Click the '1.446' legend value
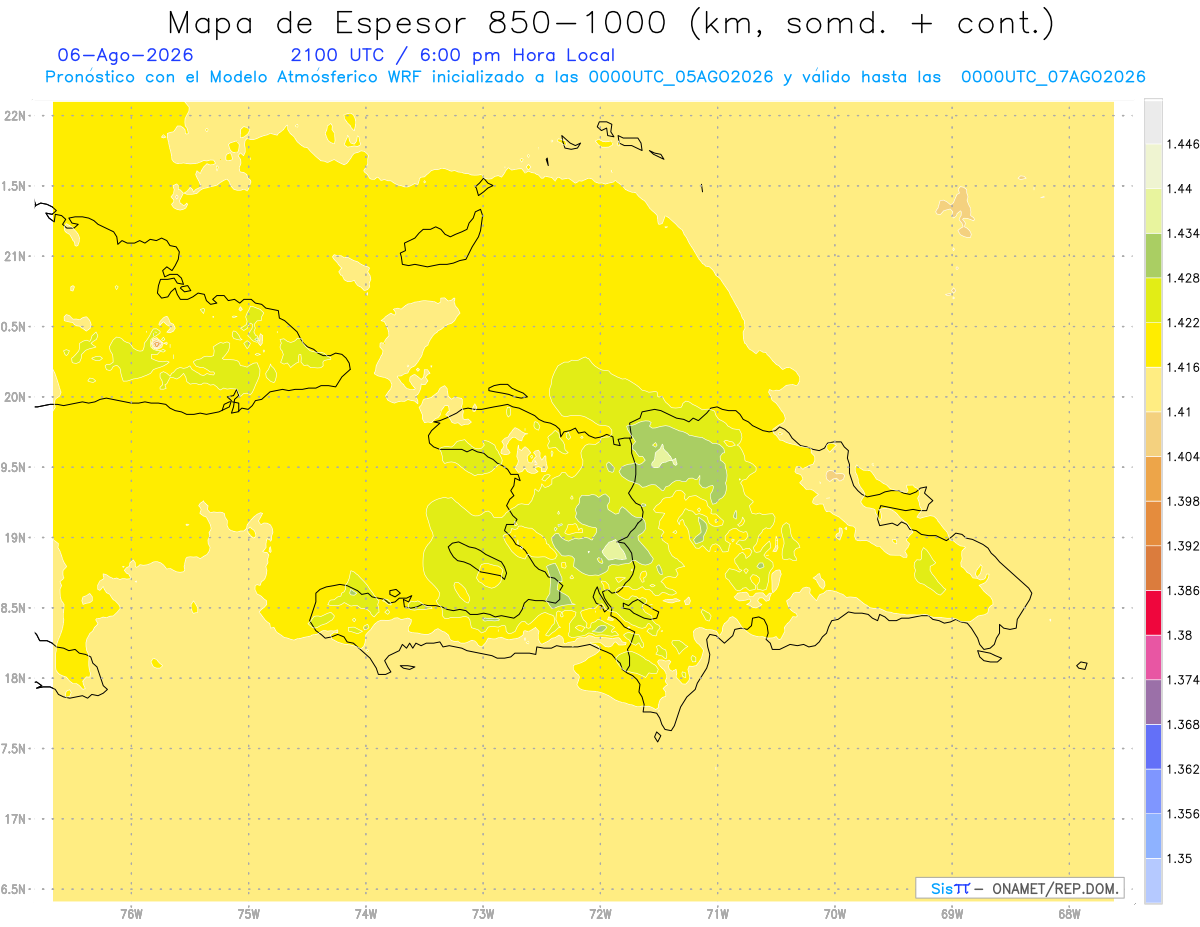The height and width of the screenshot is (927, 1200). [1183, 144]
